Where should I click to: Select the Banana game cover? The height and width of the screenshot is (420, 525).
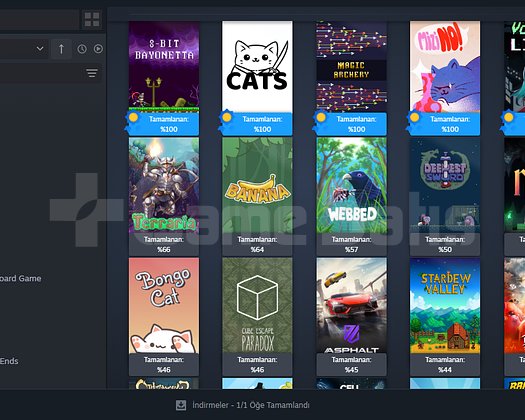(x=257, y=185)
